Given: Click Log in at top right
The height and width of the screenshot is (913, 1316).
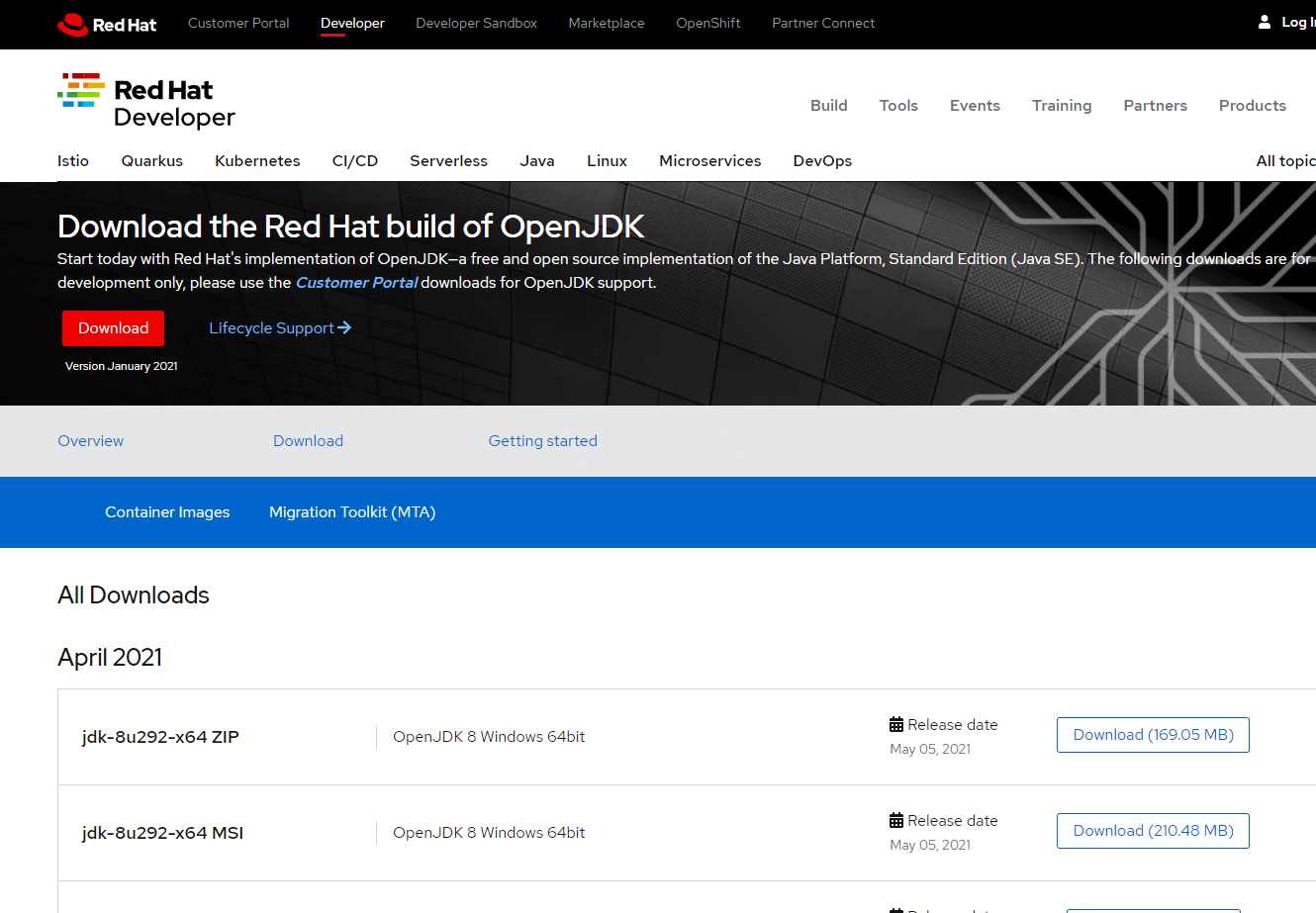Looking at the screenshot, I should 1298,23.
